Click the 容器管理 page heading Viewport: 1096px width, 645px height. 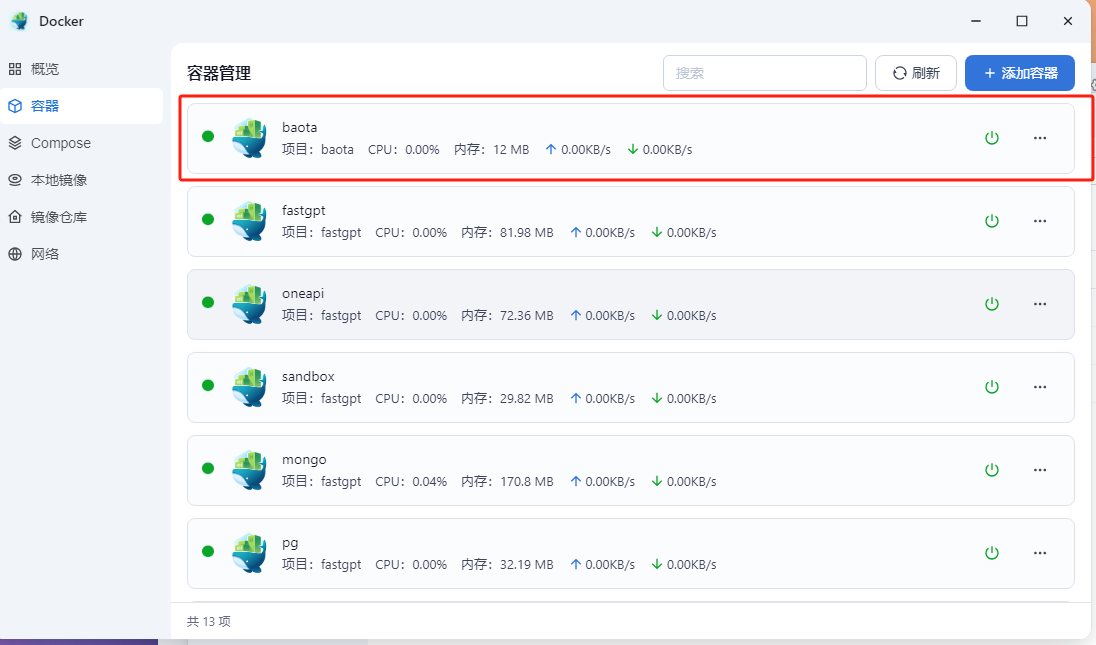tap(219, 73)
